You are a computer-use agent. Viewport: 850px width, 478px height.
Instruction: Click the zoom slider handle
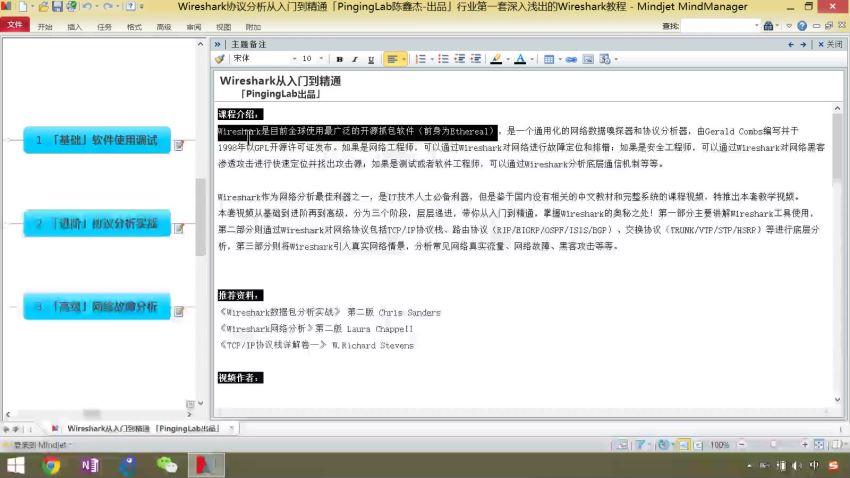pyautogui.click(x=773, y=444)
